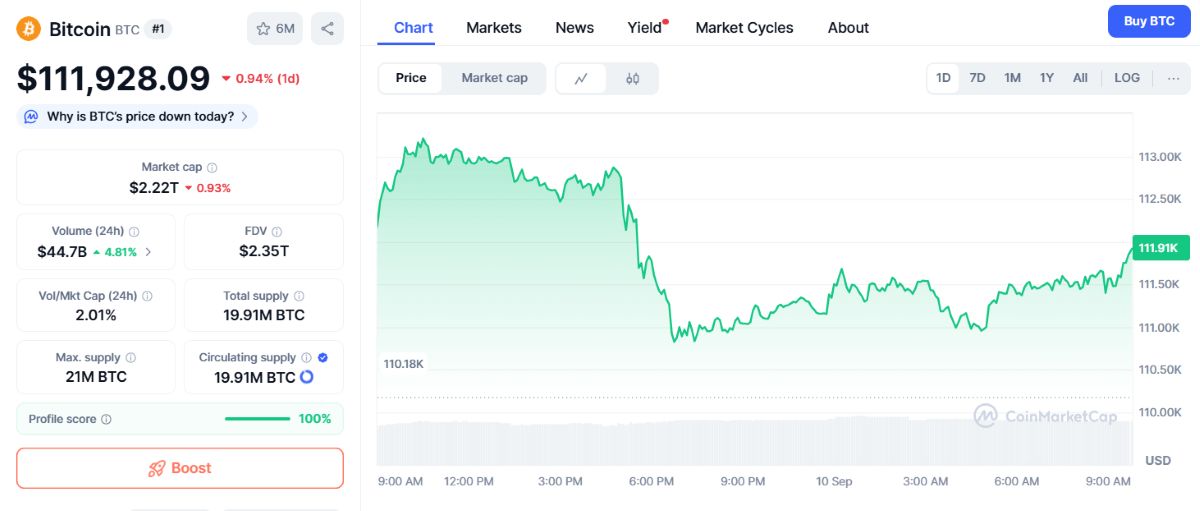Image resolution: width=1200 pixels, height=511 pixels.
Task: Open the Markets tab
Action: point(494,28)
